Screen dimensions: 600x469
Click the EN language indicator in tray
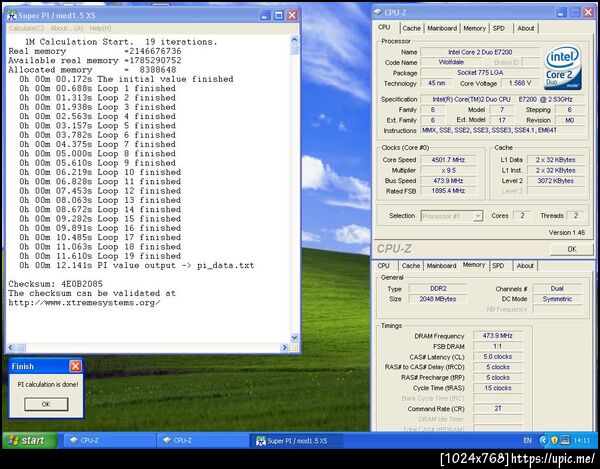pos(527,441)
